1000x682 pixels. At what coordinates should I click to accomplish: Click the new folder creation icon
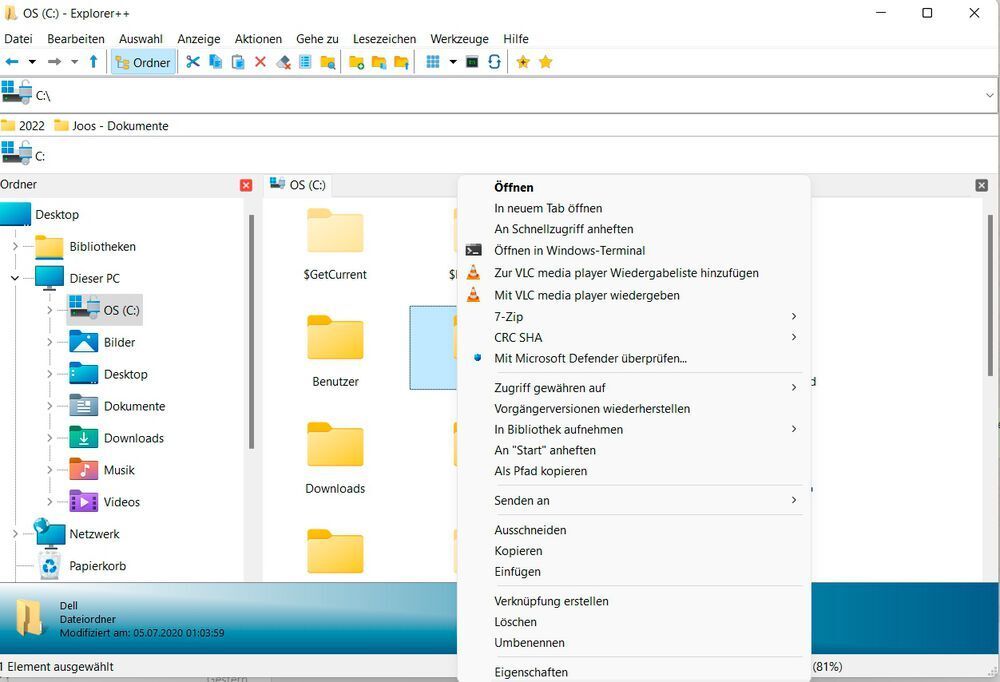356,62
